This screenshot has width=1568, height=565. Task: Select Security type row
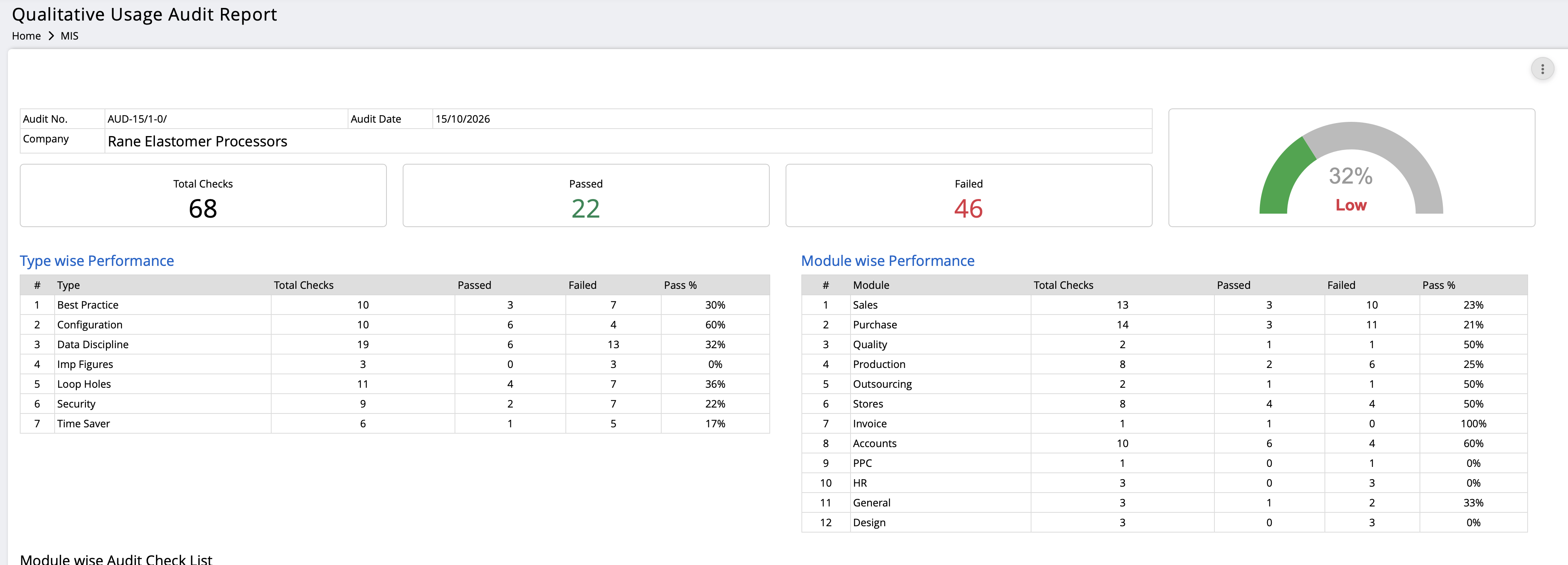[394, 404]
